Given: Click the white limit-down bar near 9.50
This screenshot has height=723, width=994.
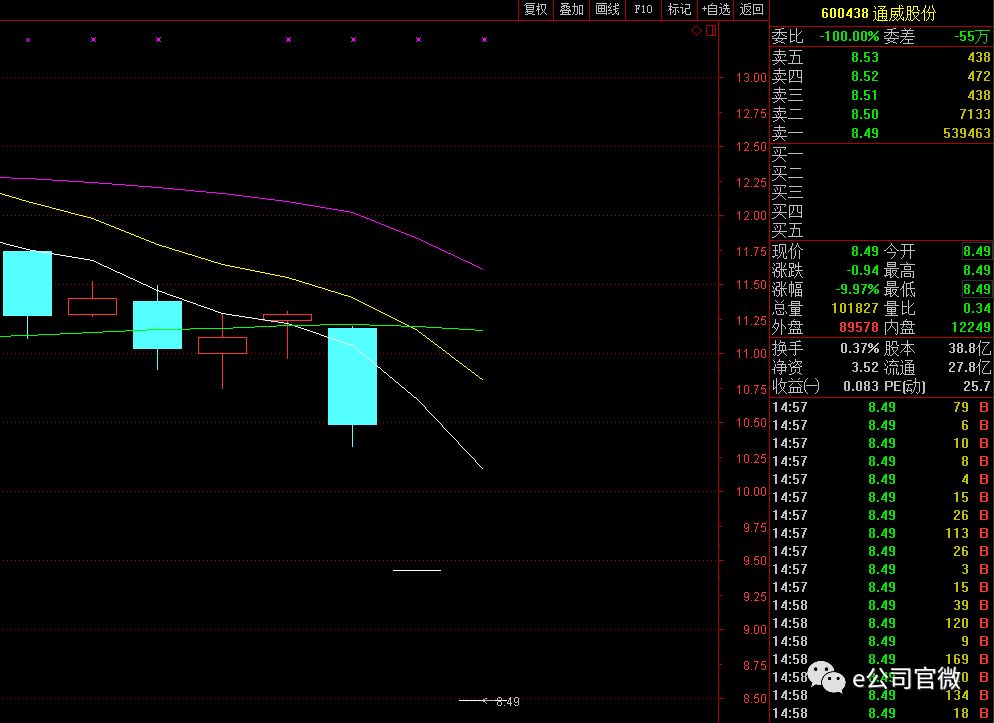Looking at the screenshot, I should (417, 570).
